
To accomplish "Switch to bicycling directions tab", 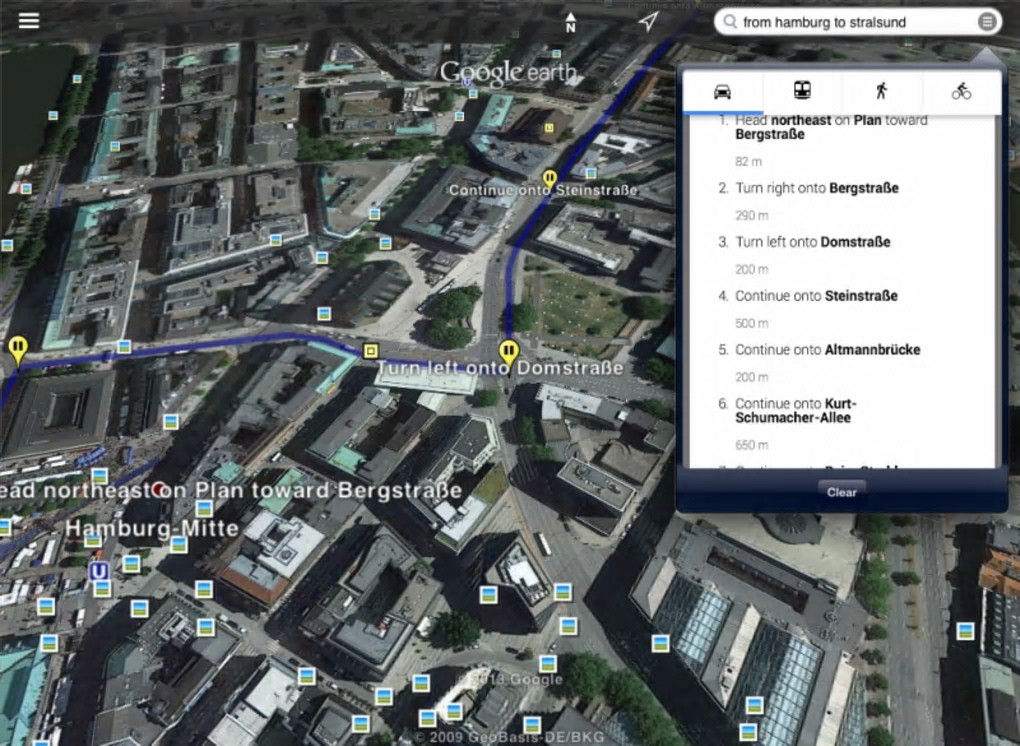I will point(961,92).
